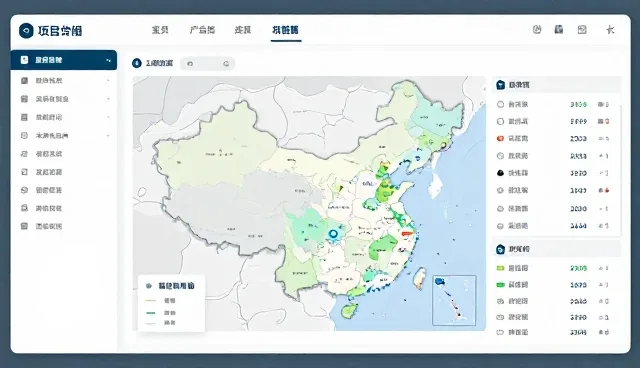The height and width of the screenshot is (368, 640).
Task: Open the inset map thumbnail at map corner
Action: 454,300
